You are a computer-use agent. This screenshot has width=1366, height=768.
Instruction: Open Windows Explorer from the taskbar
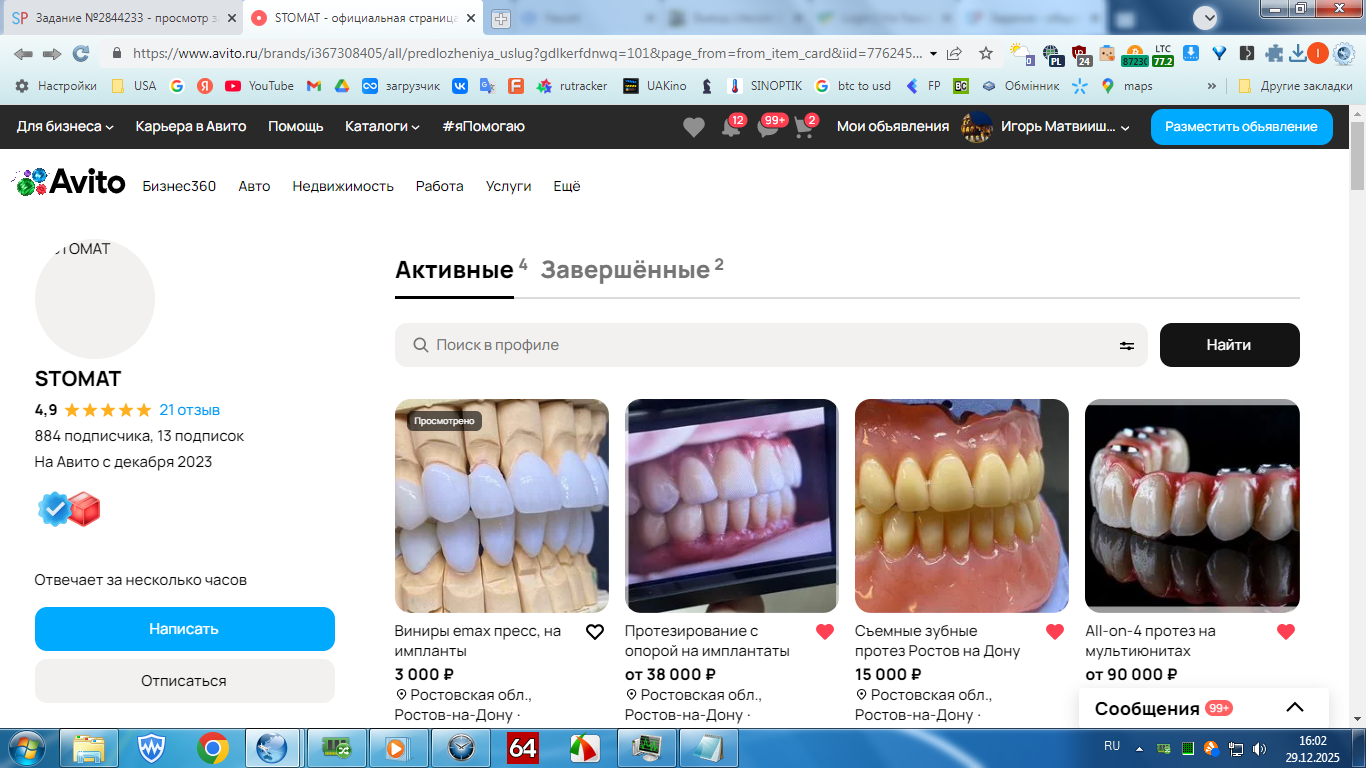[90, 747]
